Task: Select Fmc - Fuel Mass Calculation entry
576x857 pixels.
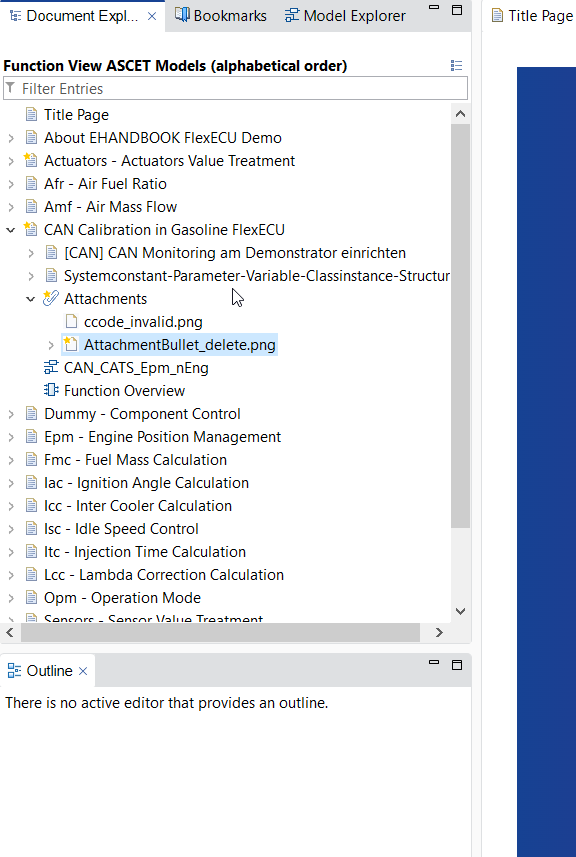Action: [136, 460]
